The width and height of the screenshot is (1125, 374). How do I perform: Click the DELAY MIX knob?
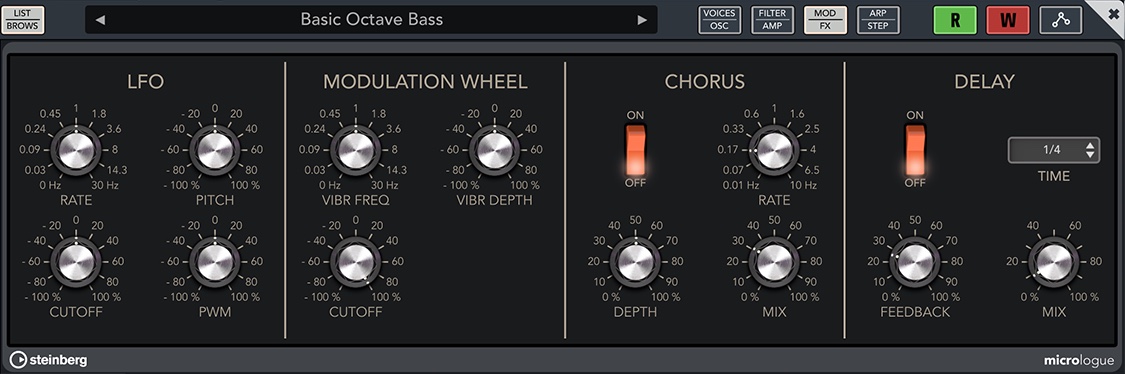point(1053,262)
